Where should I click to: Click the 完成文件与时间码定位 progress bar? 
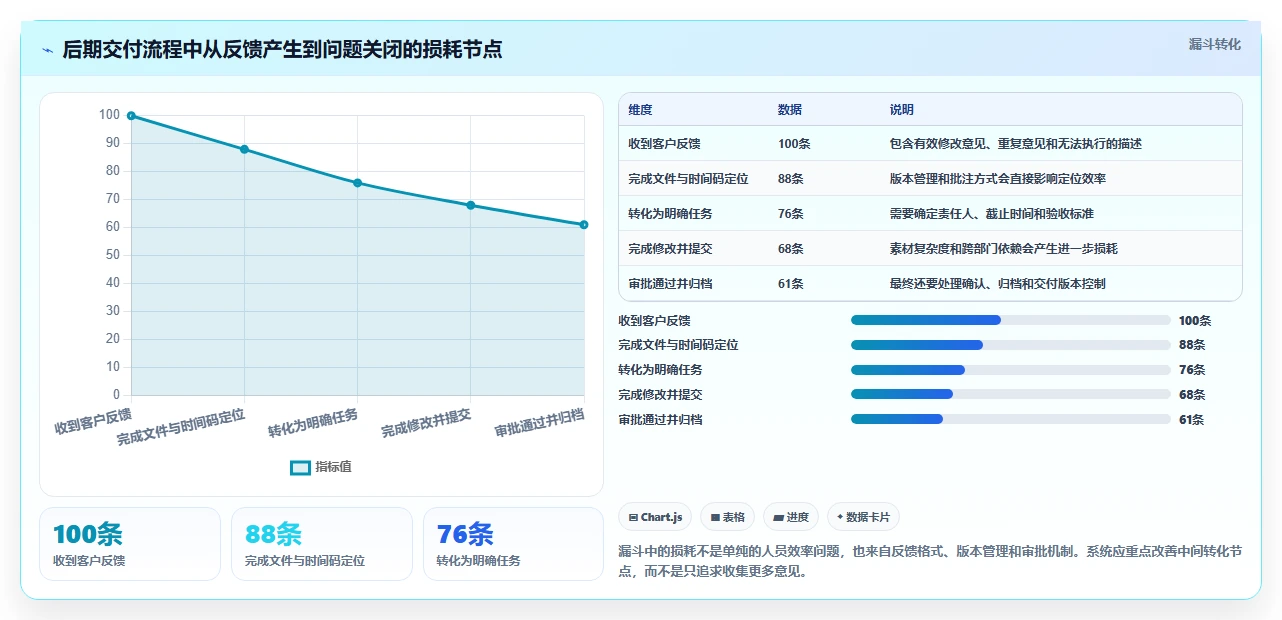tap(1010, 345)
